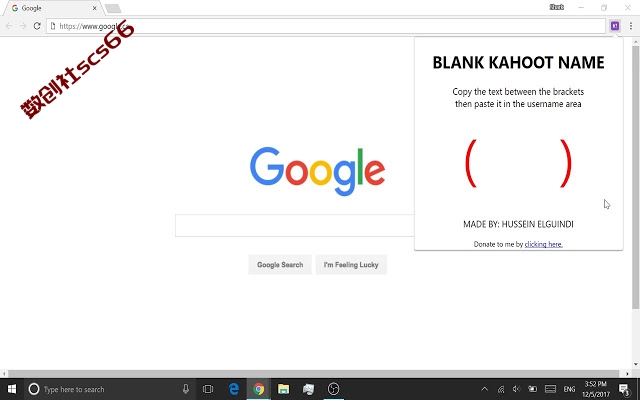The image size is (640, 400).
Task: Go forward to next page
Action: (23, 26)
